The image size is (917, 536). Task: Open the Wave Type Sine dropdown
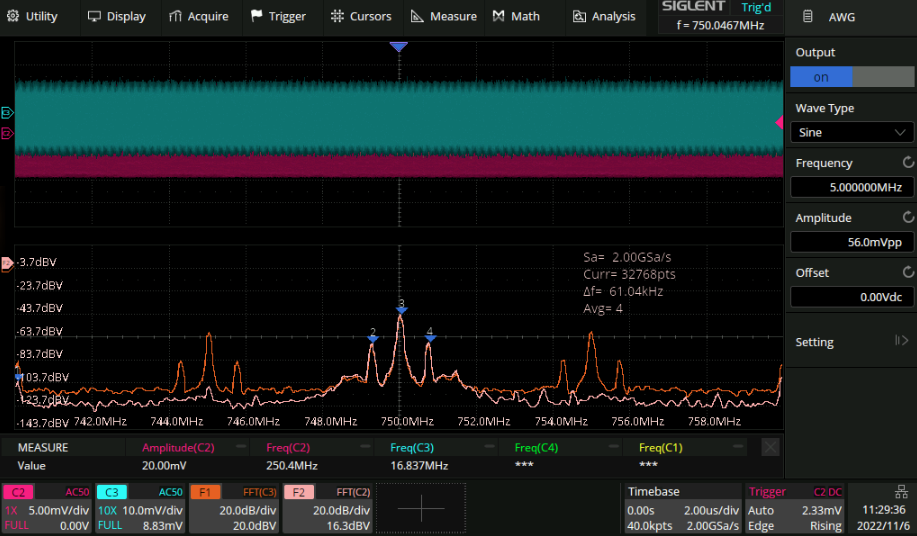(851, 132)
